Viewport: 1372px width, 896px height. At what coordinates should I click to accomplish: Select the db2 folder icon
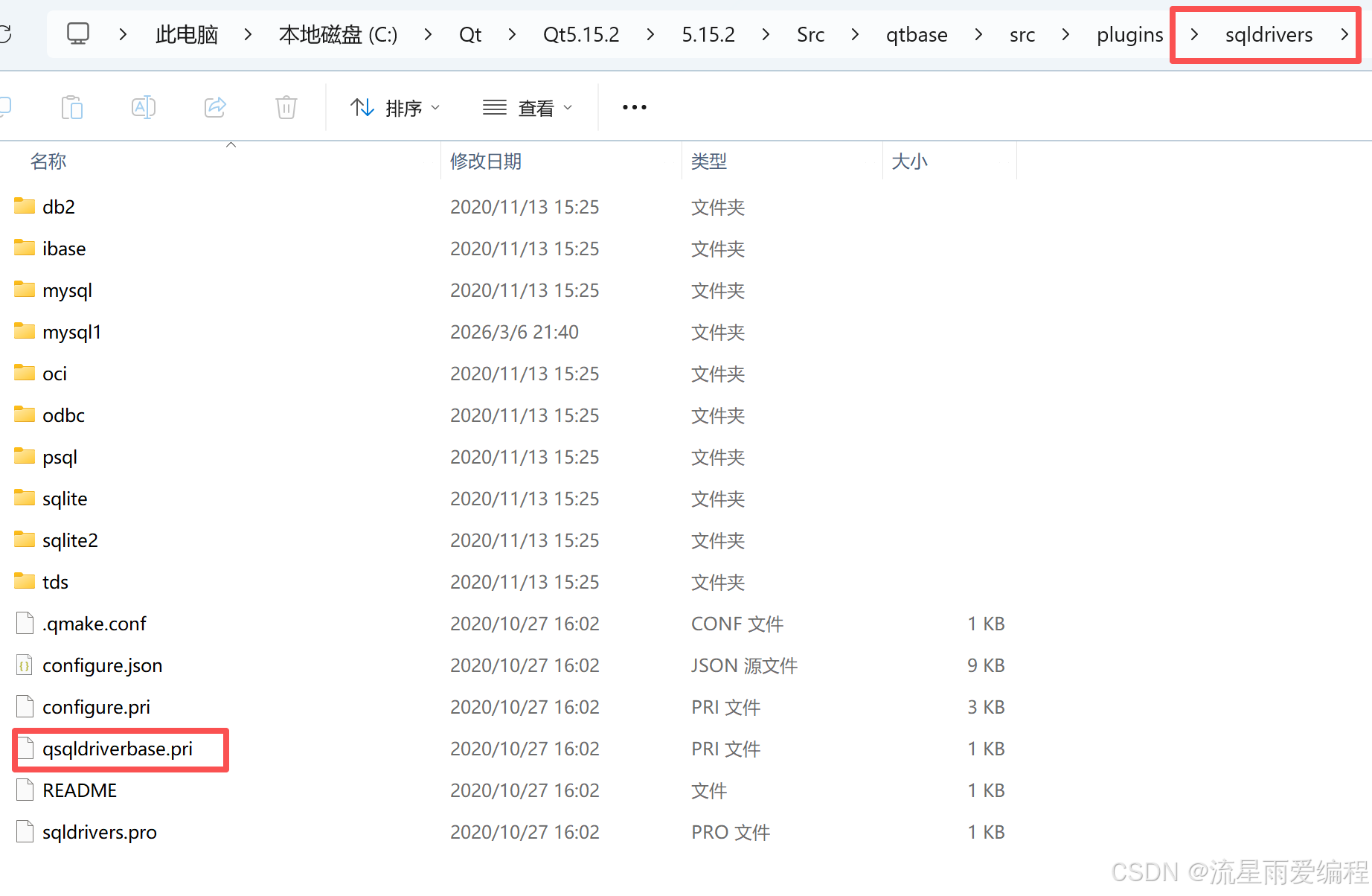click(x=25, y=206)
